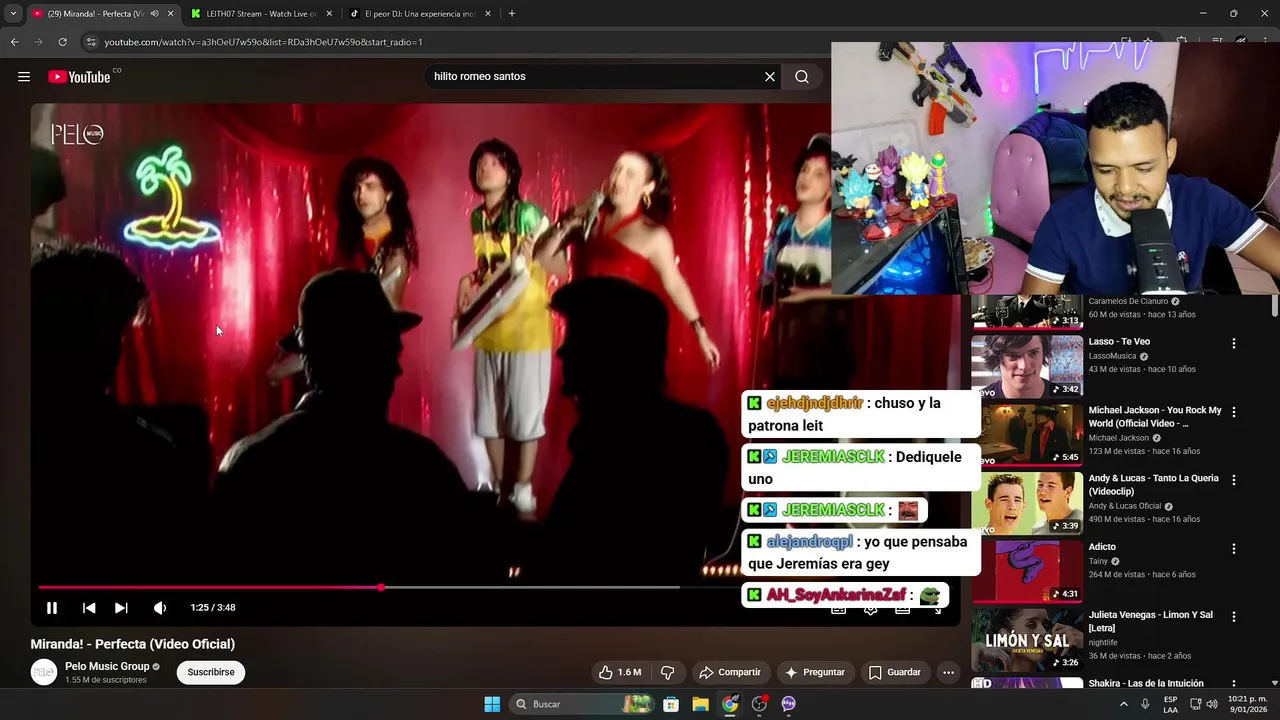Open options menu for Shakira video
The image size is (1280, 720).
pos(1233,685)
